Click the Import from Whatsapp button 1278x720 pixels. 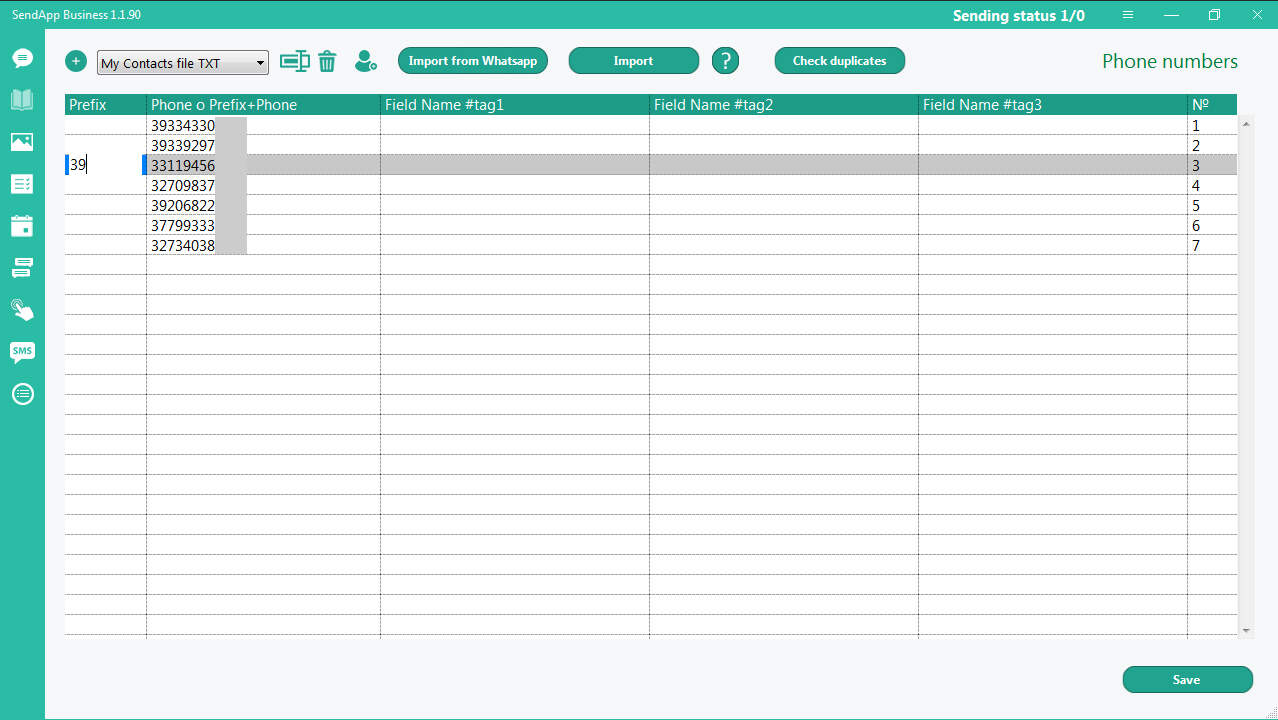click(473, 61)
